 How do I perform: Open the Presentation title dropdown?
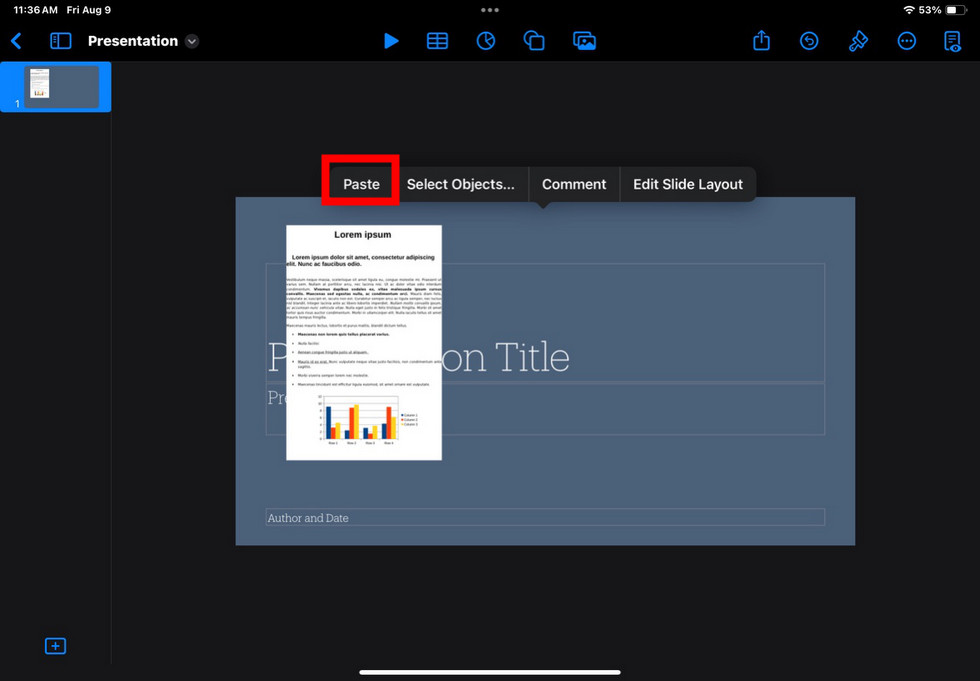(191, 41)
